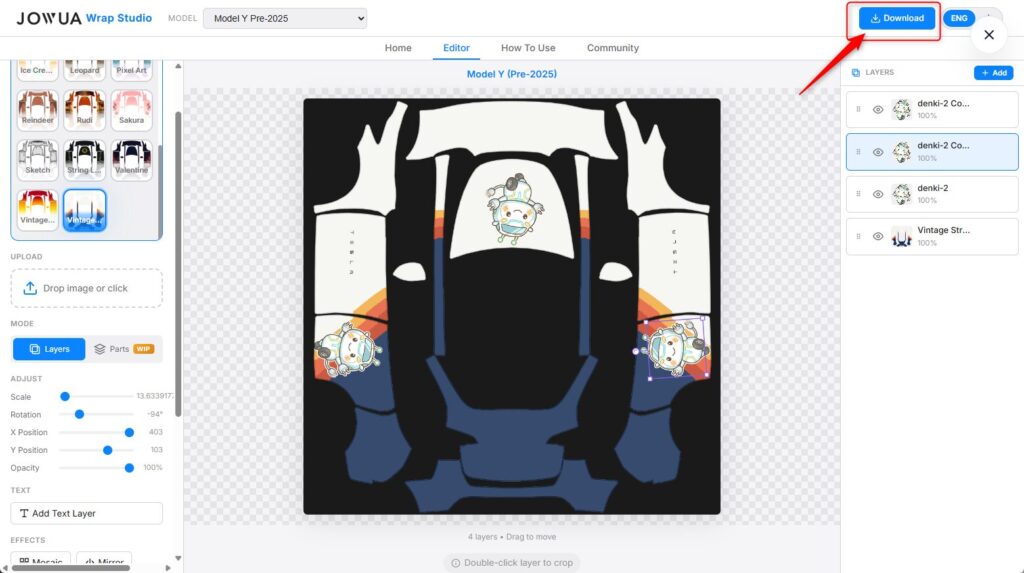
Task: Click the ENG language selector
Action: 959,18
